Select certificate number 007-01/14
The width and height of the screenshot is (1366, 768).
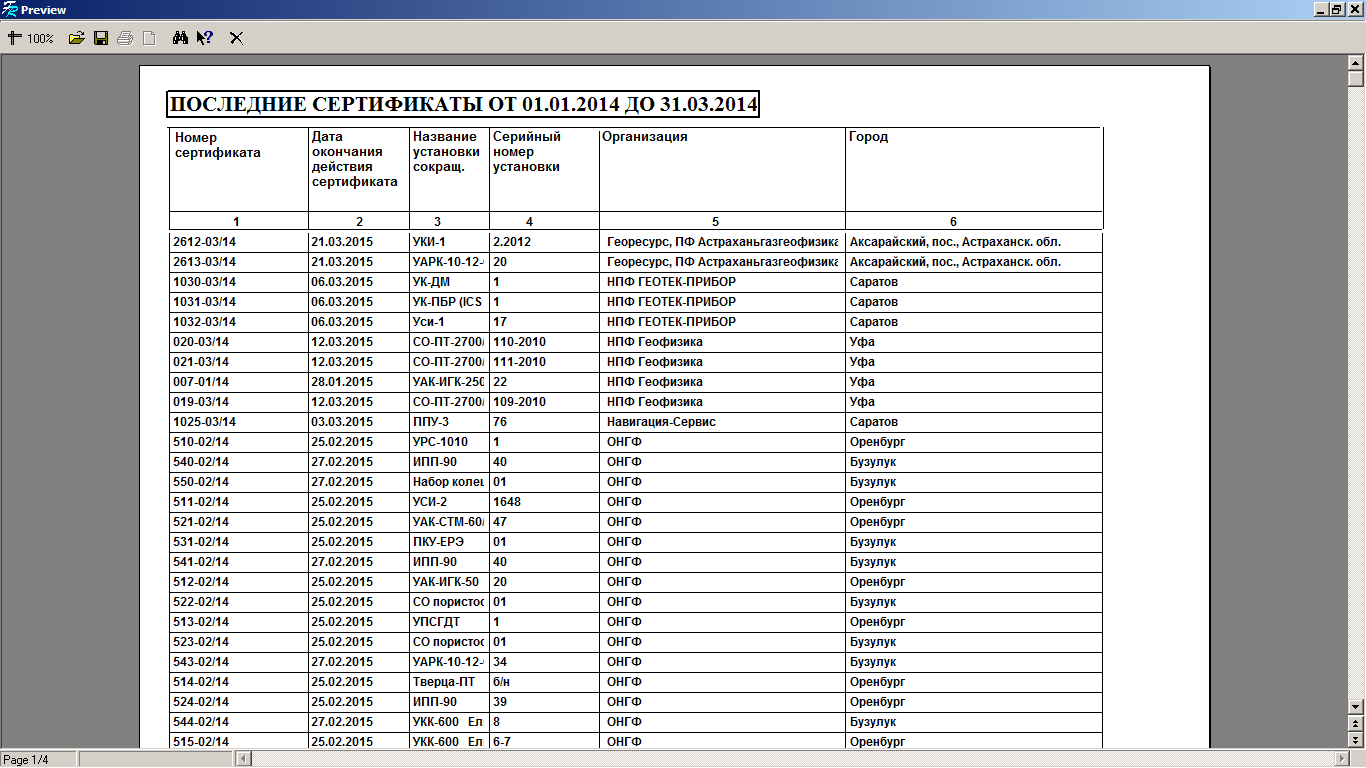(201, 382)
